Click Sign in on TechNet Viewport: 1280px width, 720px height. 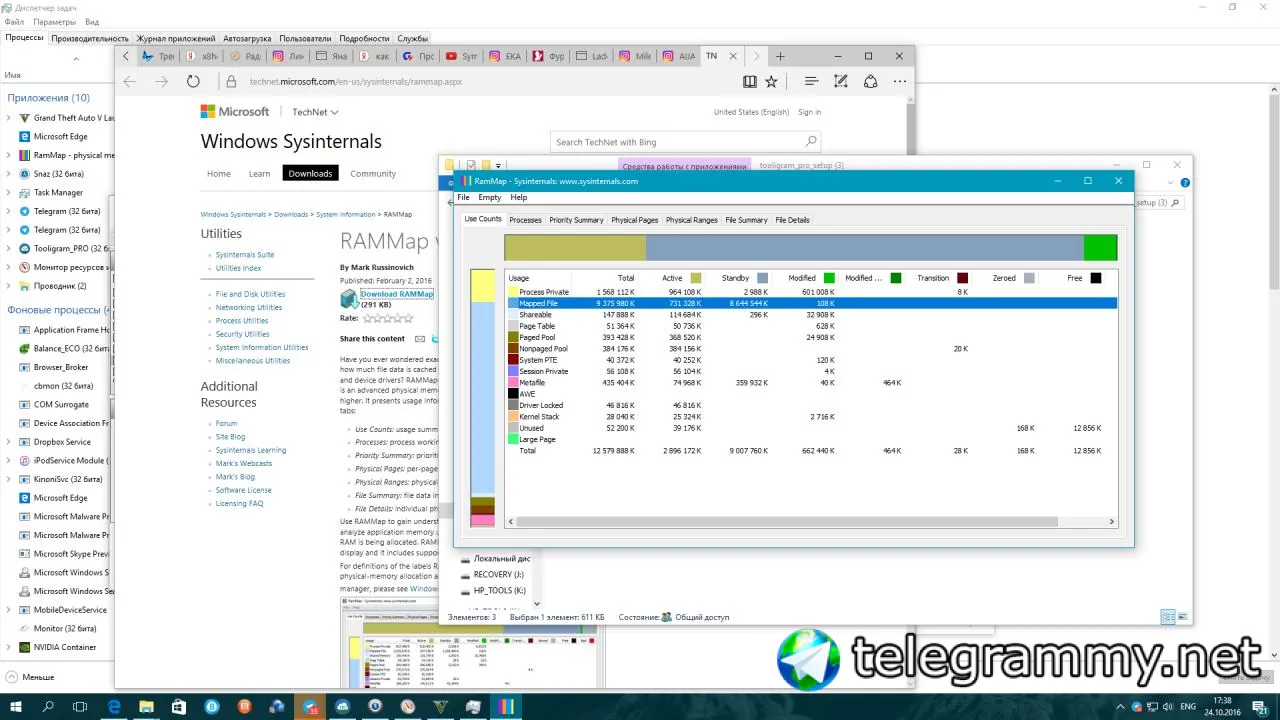tap(810, 112)
